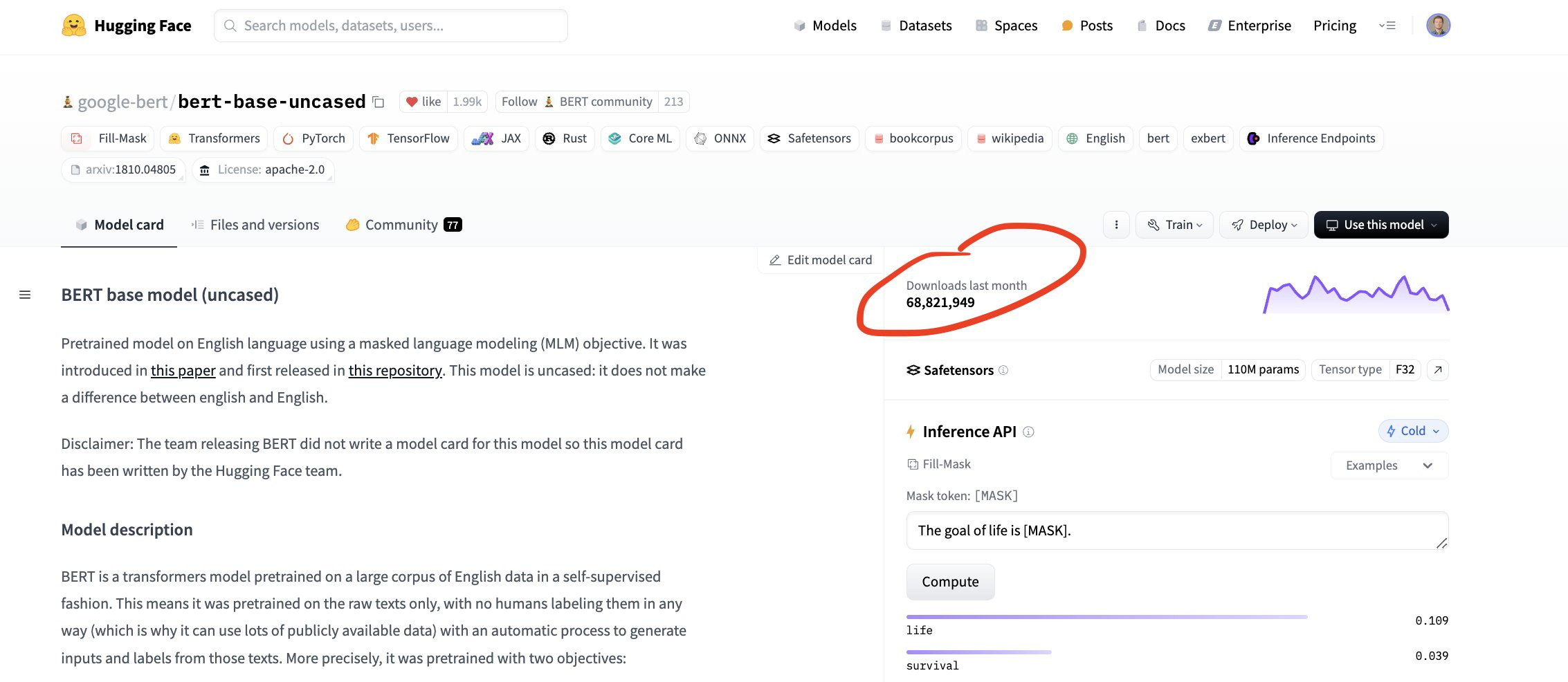Follow the BERT community
The image size is (1568, 682).
point(576,102)
